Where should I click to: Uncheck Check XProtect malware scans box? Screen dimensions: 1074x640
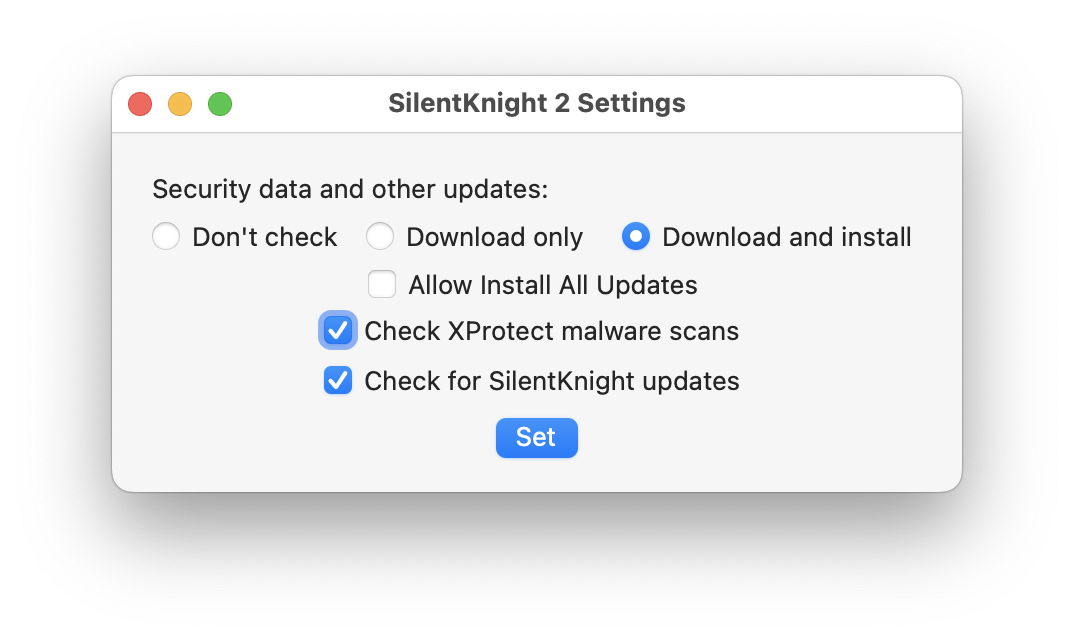click(338, 331)
